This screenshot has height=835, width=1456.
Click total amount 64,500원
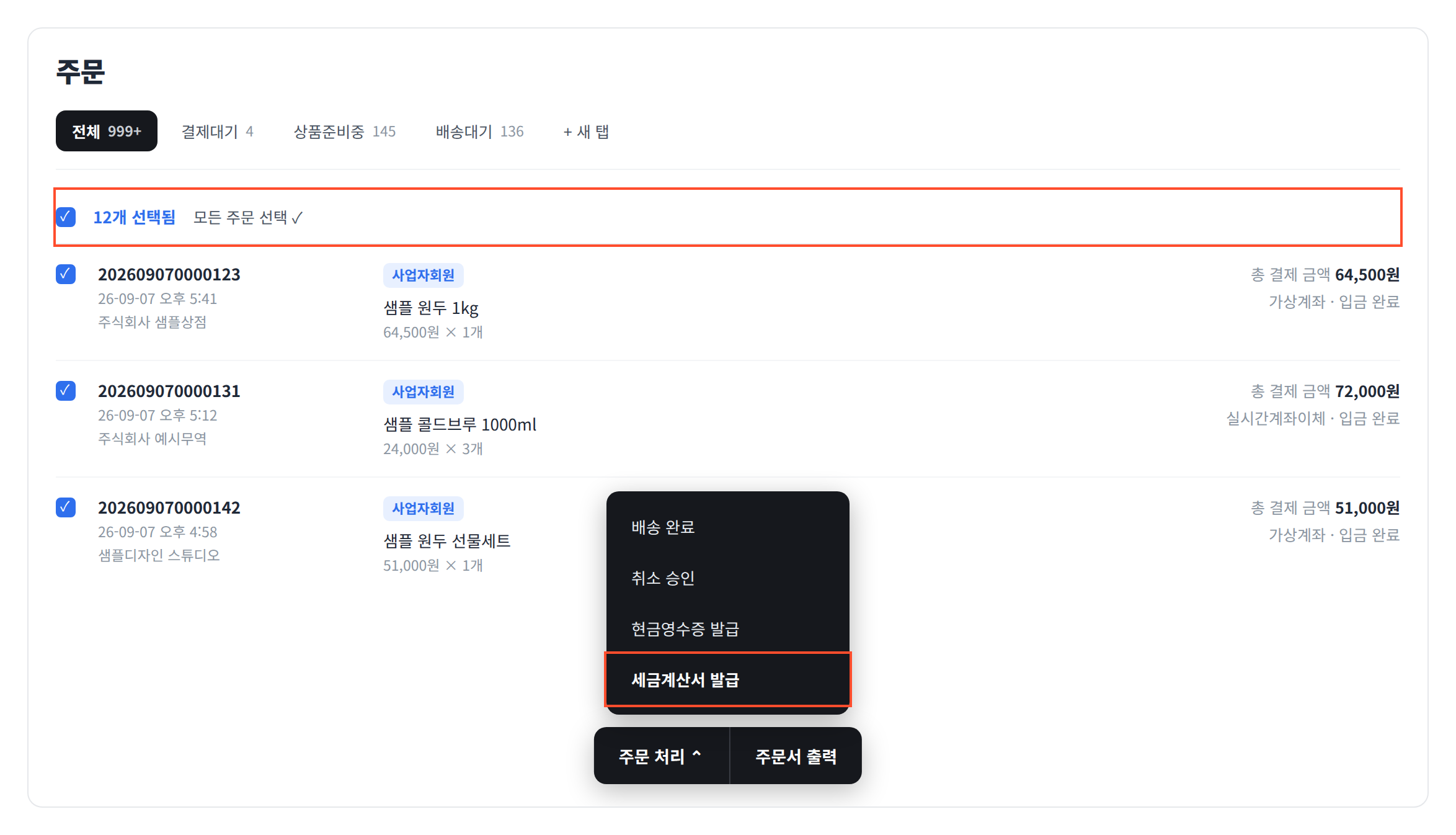(1367, 275)
